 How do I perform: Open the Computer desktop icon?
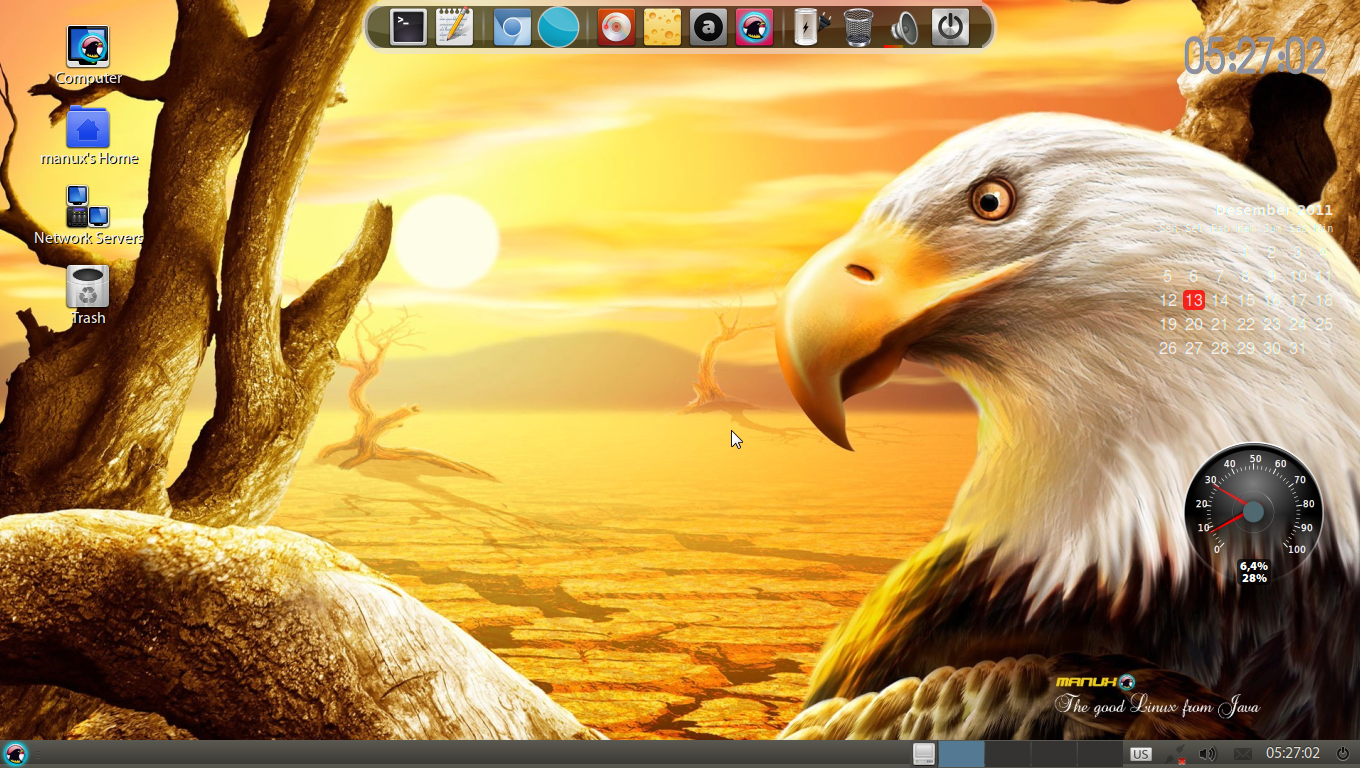point(88,47)
